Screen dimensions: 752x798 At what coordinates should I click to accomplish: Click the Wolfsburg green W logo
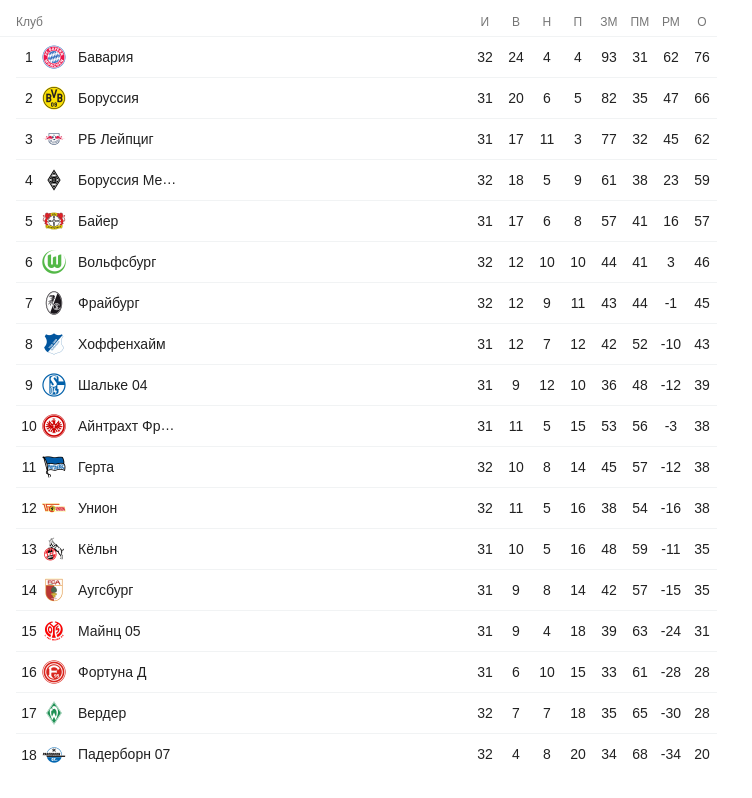[x=54, y=262]
